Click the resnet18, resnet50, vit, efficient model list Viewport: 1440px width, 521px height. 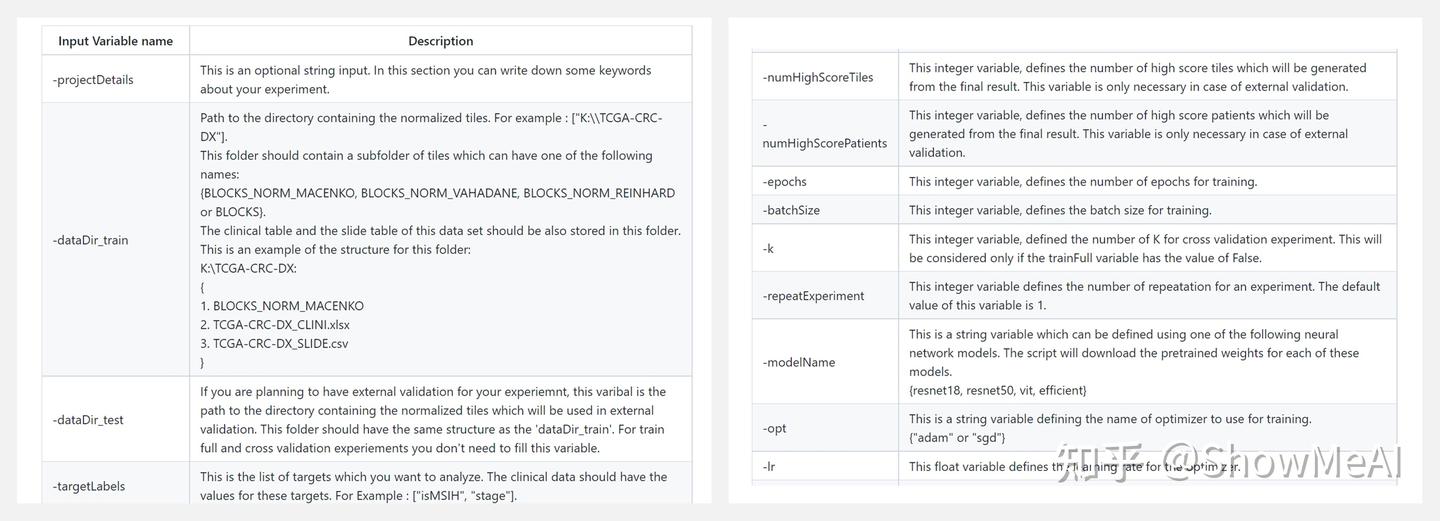click(997, 391)
